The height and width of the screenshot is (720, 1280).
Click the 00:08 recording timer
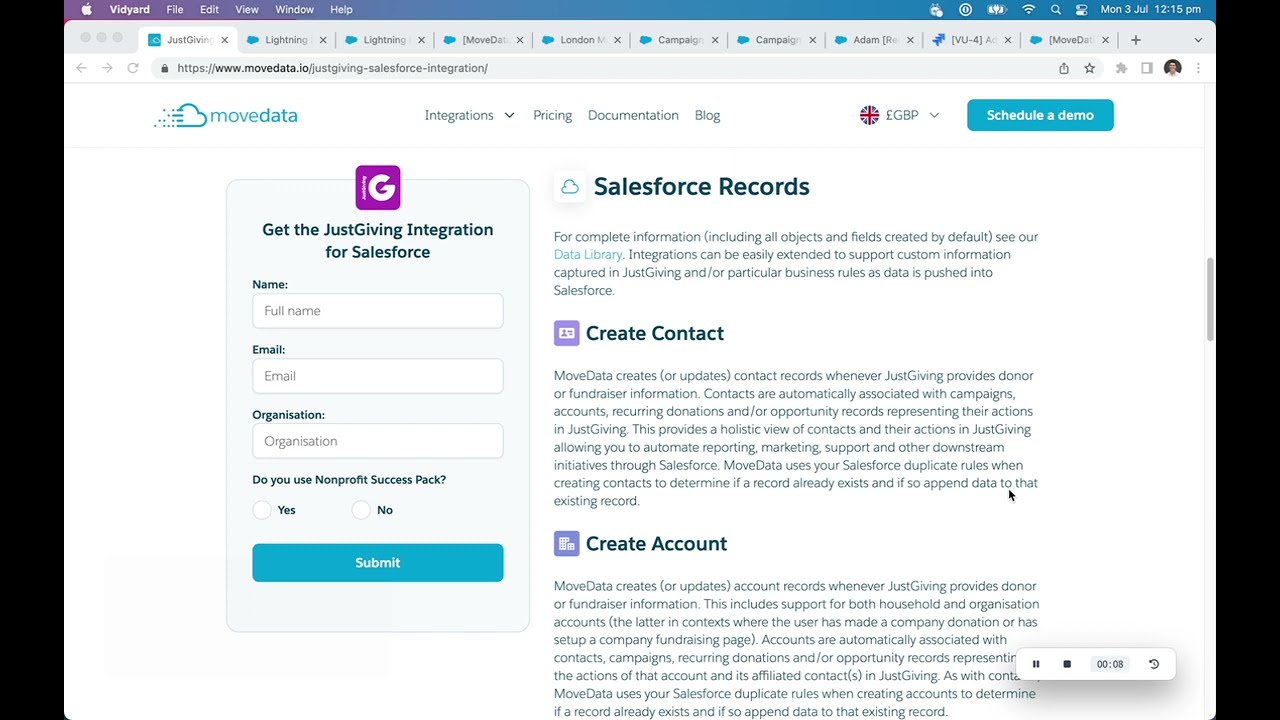1110,664
